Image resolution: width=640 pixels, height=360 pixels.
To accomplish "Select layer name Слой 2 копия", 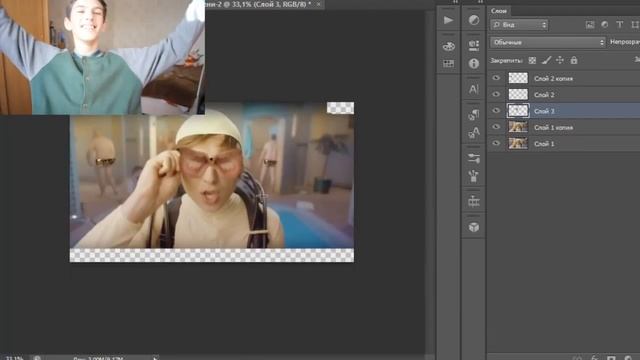I will (553, 78).
